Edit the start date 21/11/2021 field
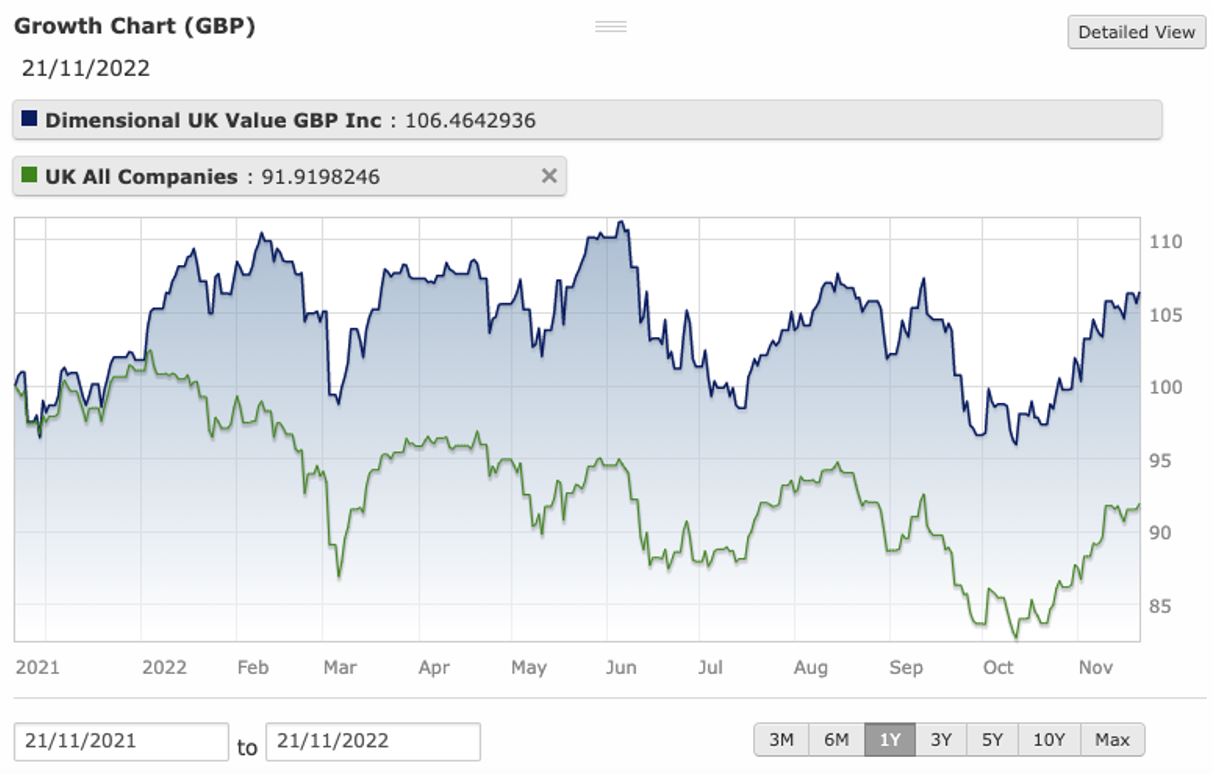Screen dimensions: 1215x780 tap(121, 742)
